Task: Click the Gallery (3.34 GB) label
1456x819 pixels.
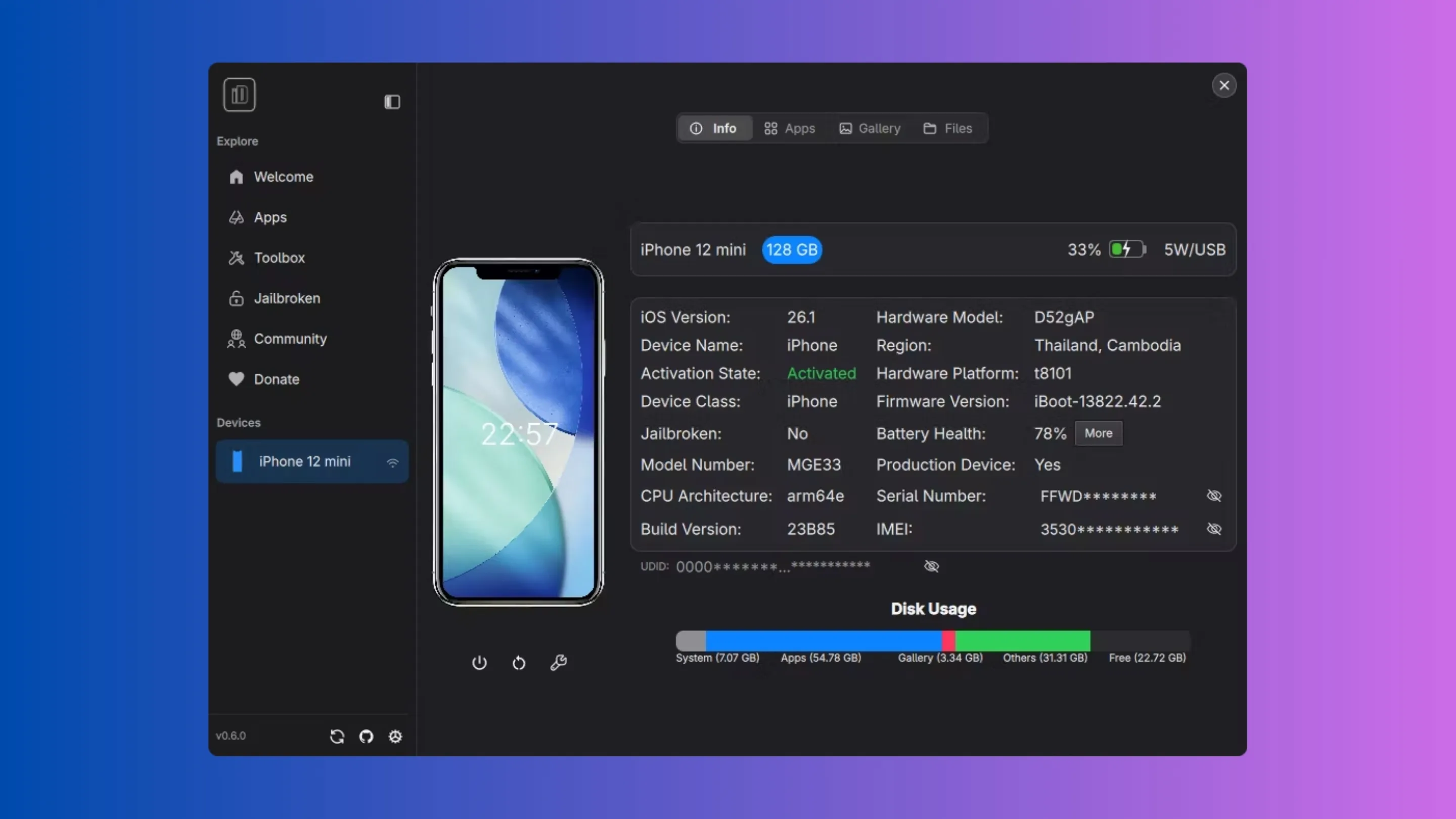Action: pyautogui.click(x=940, y=658)
